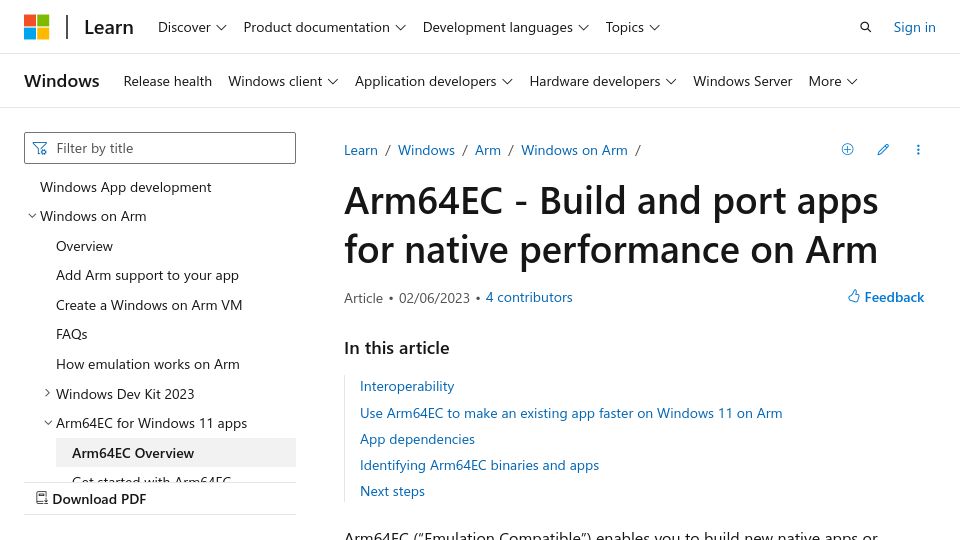Open Add Arm support to your app
This screenshot has width=960, height=540.
pos(147,276)
